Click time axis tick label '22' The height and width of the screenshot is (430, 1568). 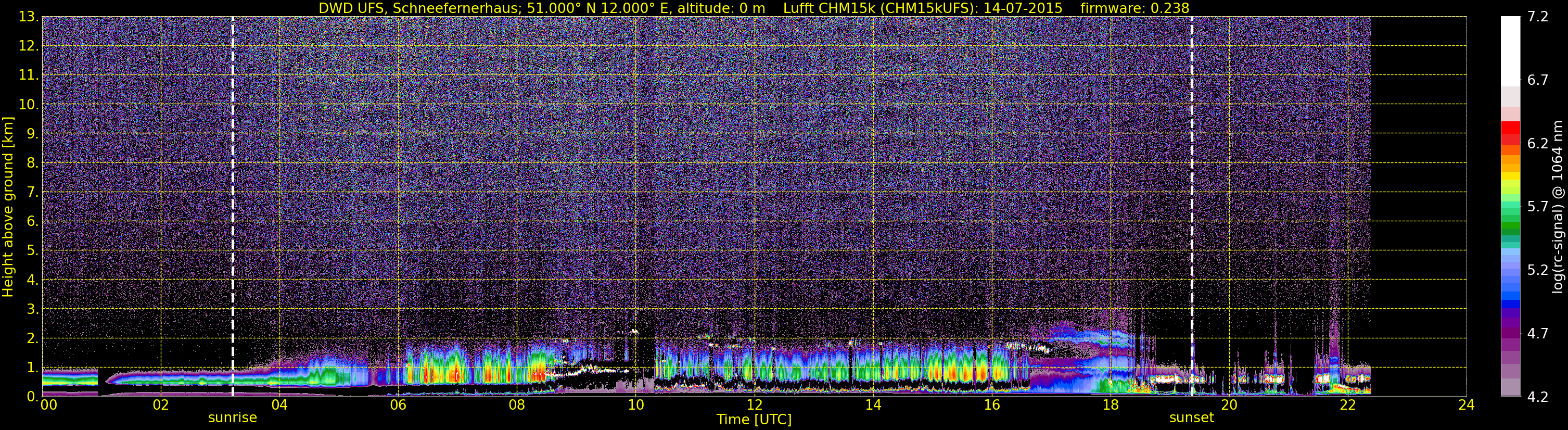pos(1348,404)
